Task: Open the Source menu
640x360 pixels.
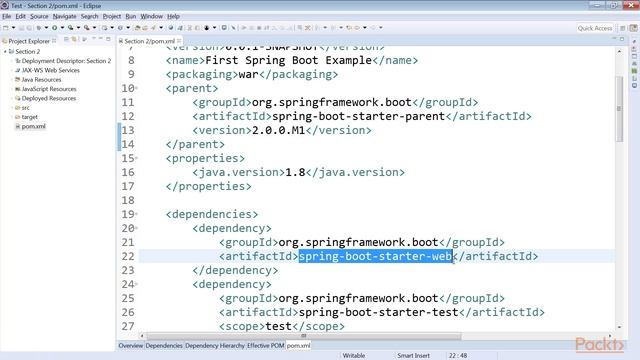Action: click(x=39, y=16)
